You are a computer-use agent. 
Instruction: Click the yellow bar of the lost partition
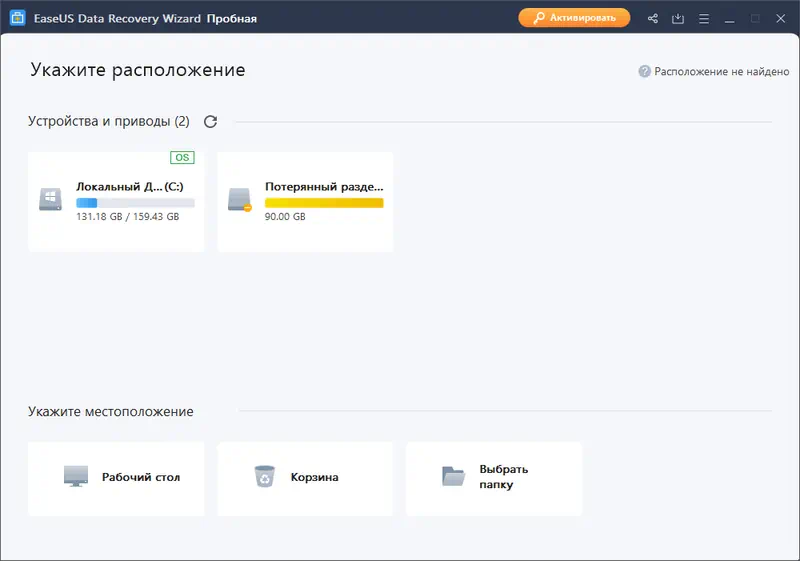[324, 202]
